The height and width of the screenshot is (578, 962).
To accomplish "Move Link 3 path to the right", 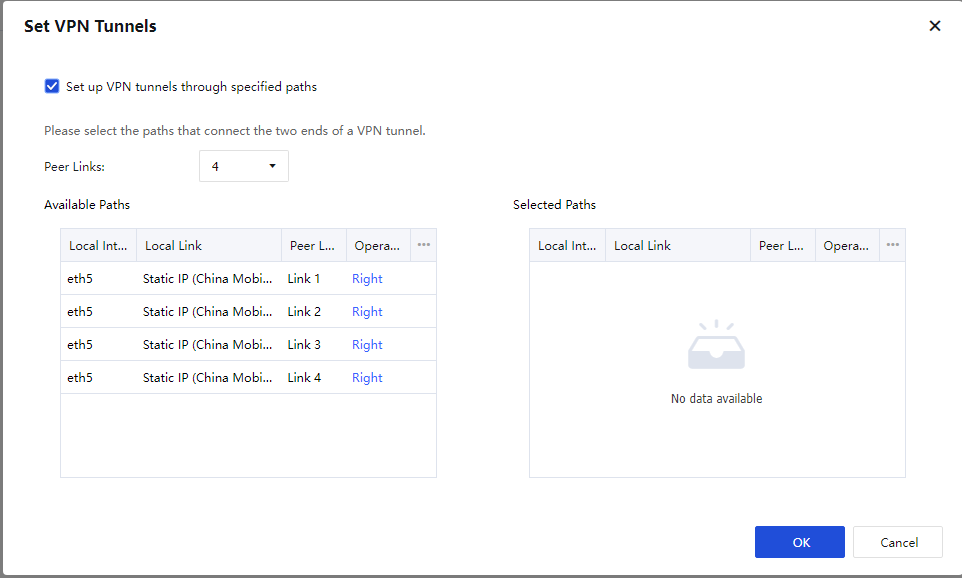I will click(367, 345).
